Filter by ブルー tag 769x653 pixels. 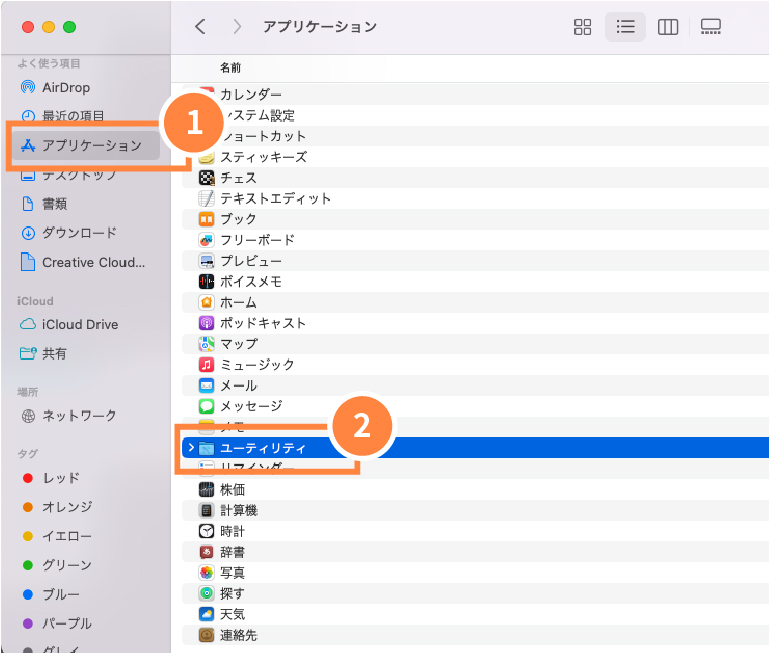51,594
